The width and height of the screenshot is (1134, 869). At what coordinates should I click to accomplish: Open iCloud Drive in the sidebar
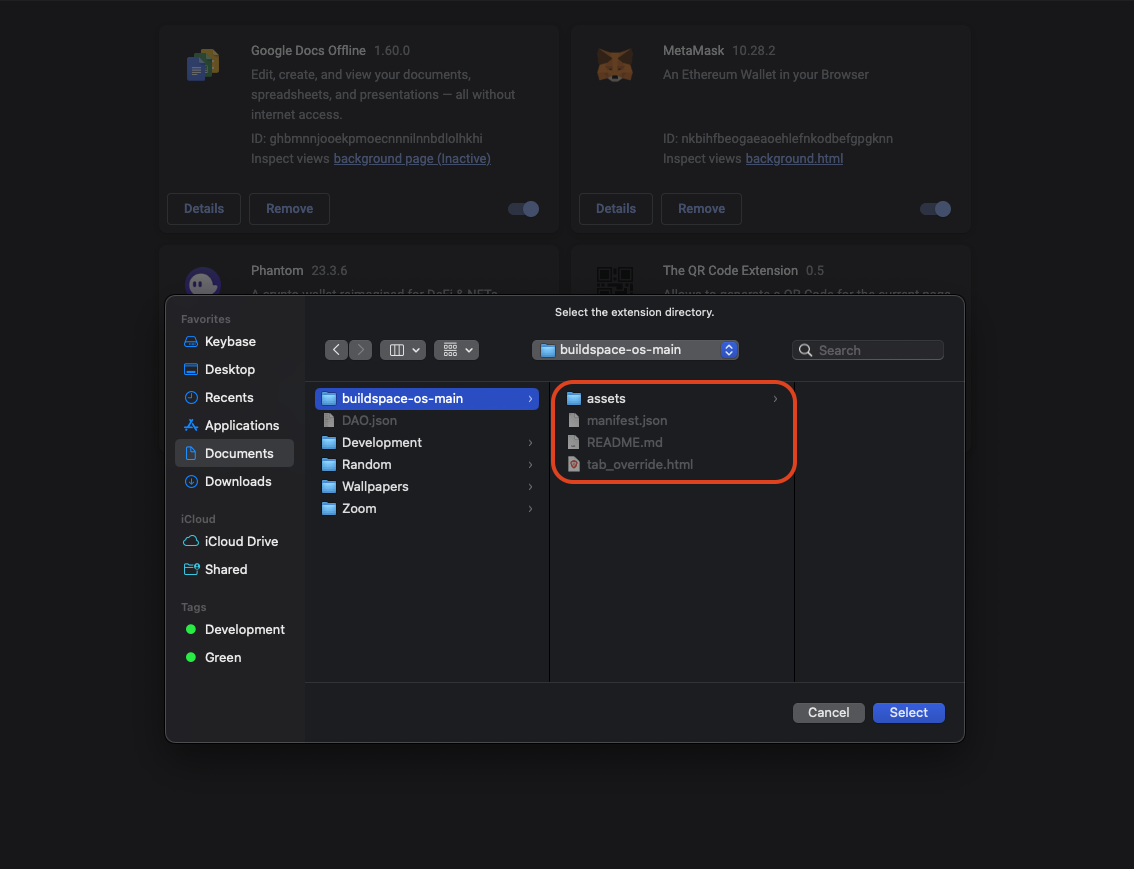[x=234, y=541]
